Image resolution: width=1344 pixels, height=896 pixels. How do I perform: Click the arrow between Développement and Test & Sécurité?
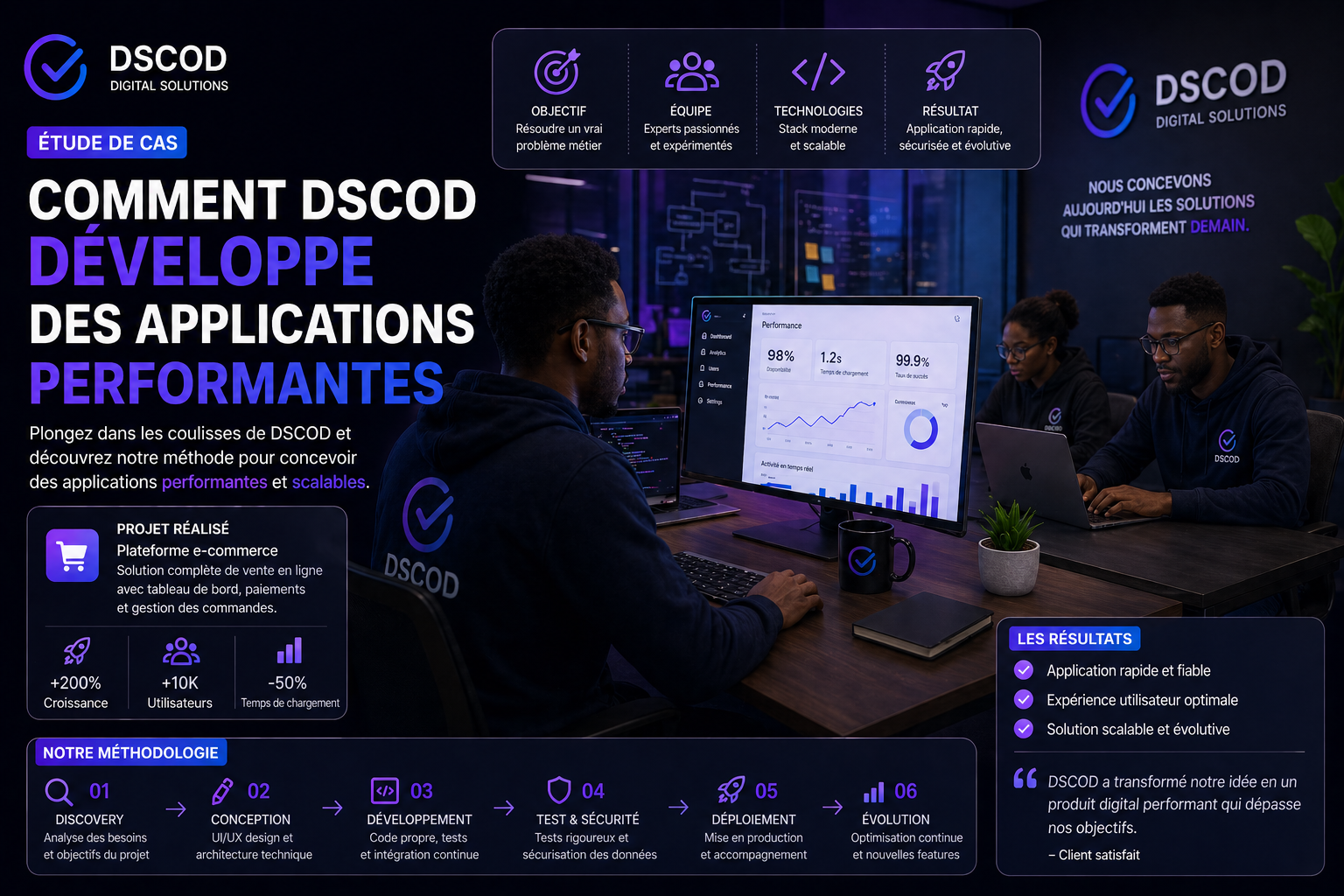504,809
